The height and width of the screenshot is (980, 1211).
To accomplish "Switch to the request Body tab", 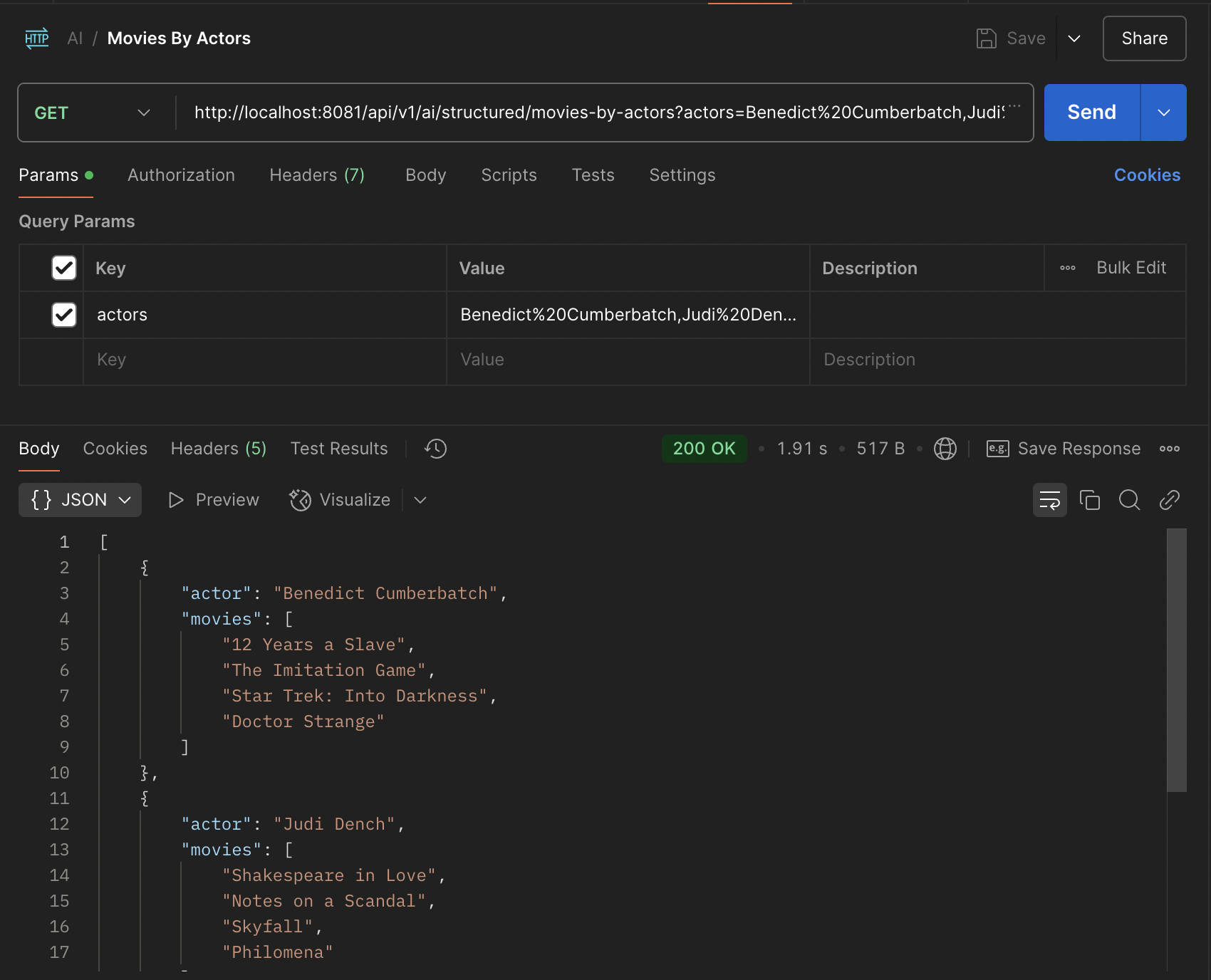I will pyautogui.click(x=426, y=175).
